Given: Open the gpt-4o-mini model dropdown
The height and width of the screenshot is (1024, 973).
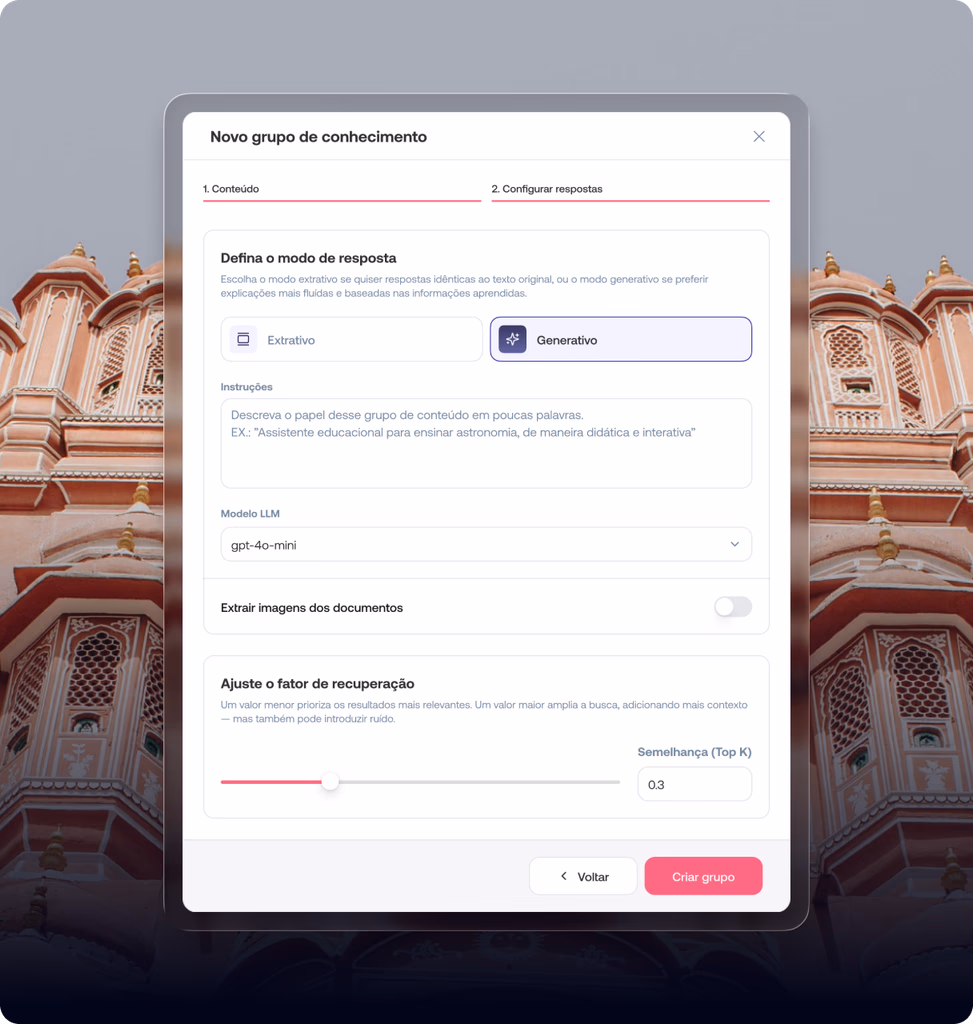Looking at the screenshot, I should [x=485, y=545].
